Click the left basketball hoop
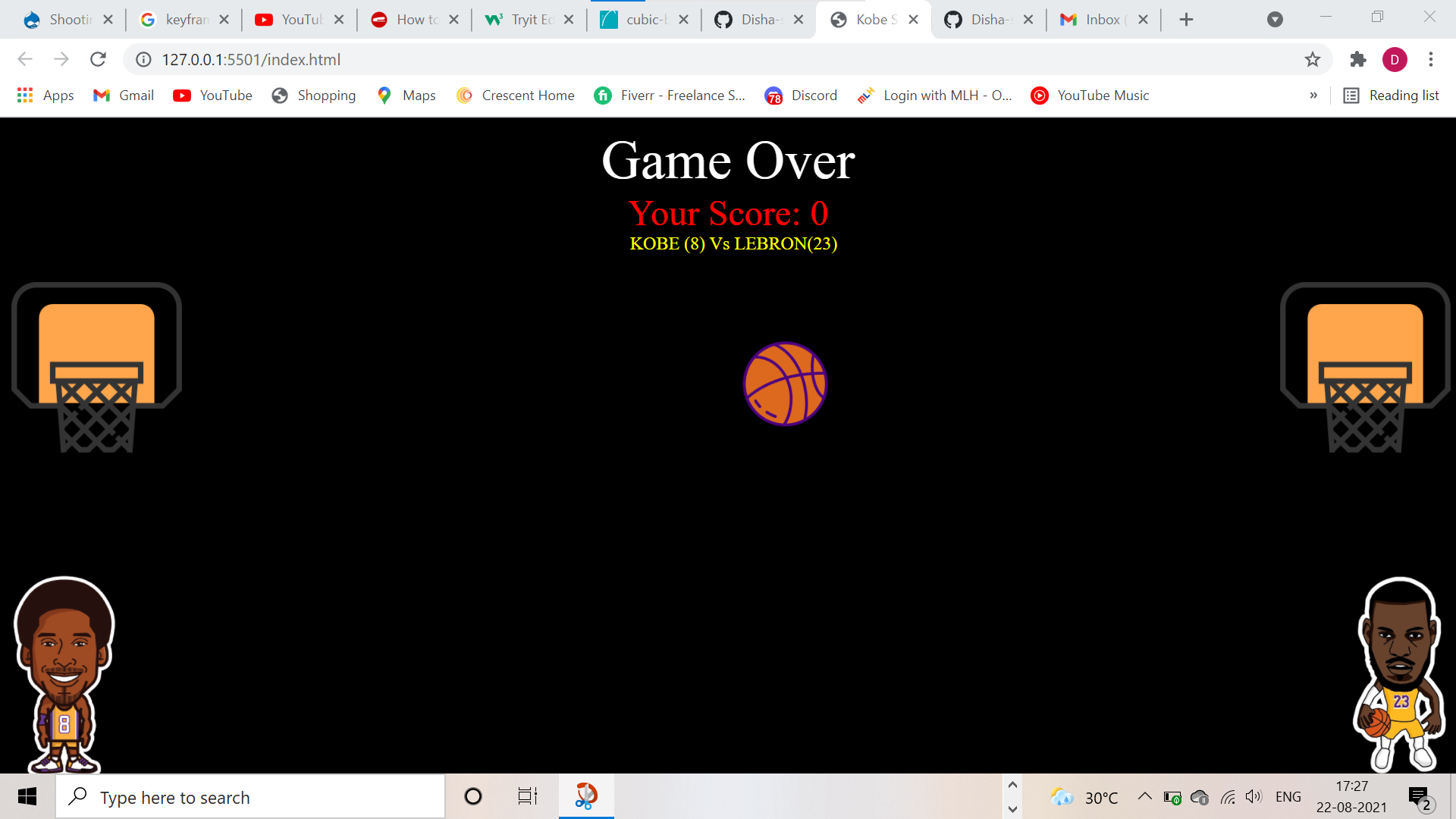Screen dimensions: 1456x819 pos(96,368)
